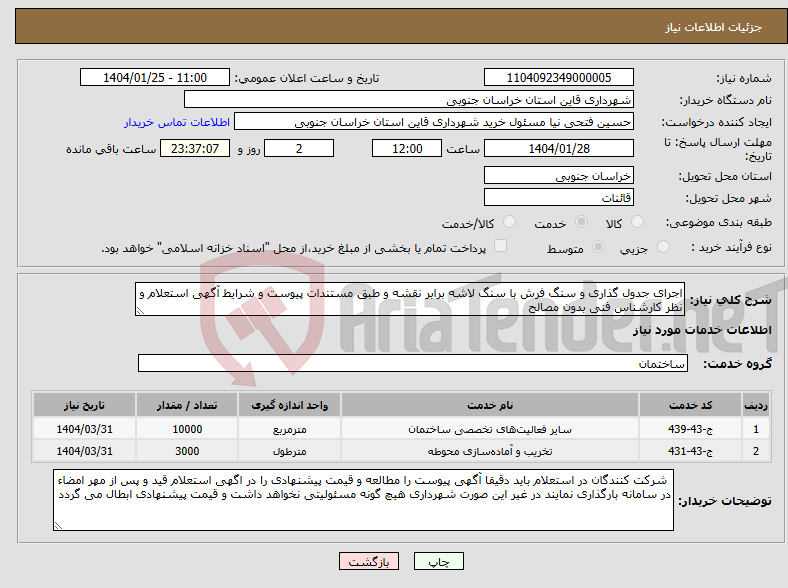Select the جزیی purchase type radio
The height and width of the screenshot is (588, 788).
tap(663, 246)
